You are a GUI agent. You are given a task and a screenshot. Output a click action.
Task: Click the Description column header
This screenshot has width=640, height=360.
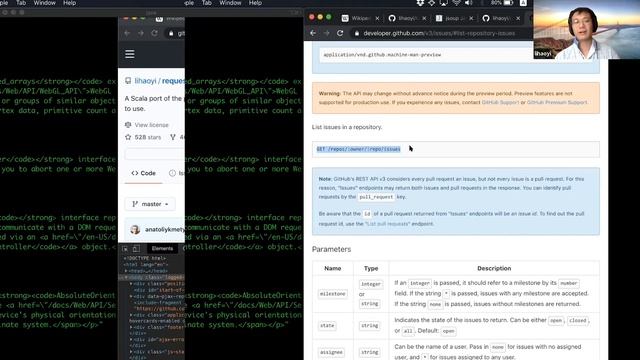494,268
